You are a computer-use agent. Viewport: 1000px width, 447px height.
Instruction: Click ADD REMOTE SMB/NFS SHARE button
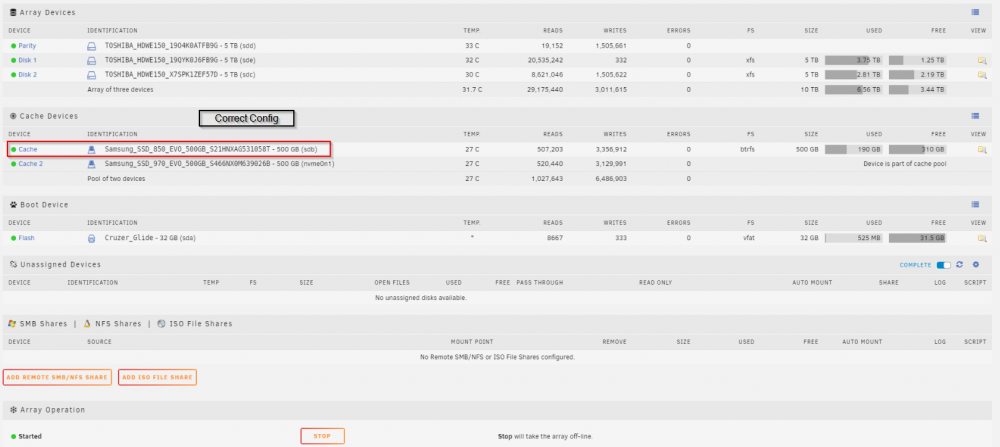[57, 377]
